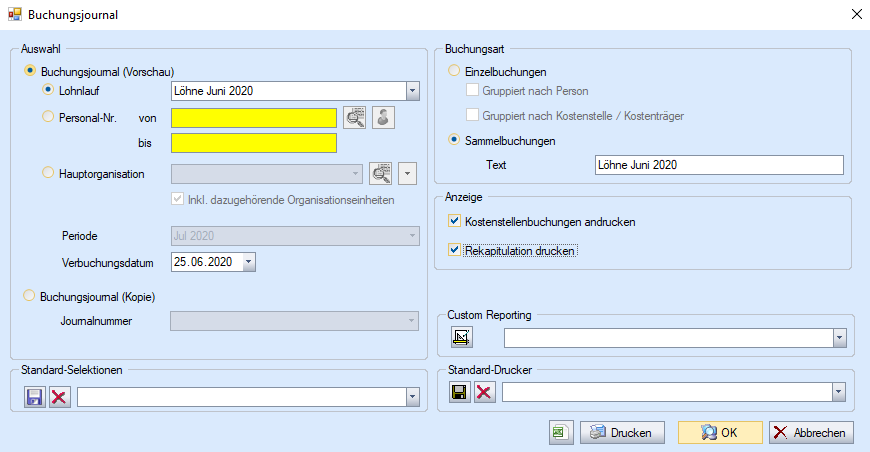This screenshot has width=870, height=452.
Task: Close the Buchungsjournal dialog window
Action: click(857, 14)
